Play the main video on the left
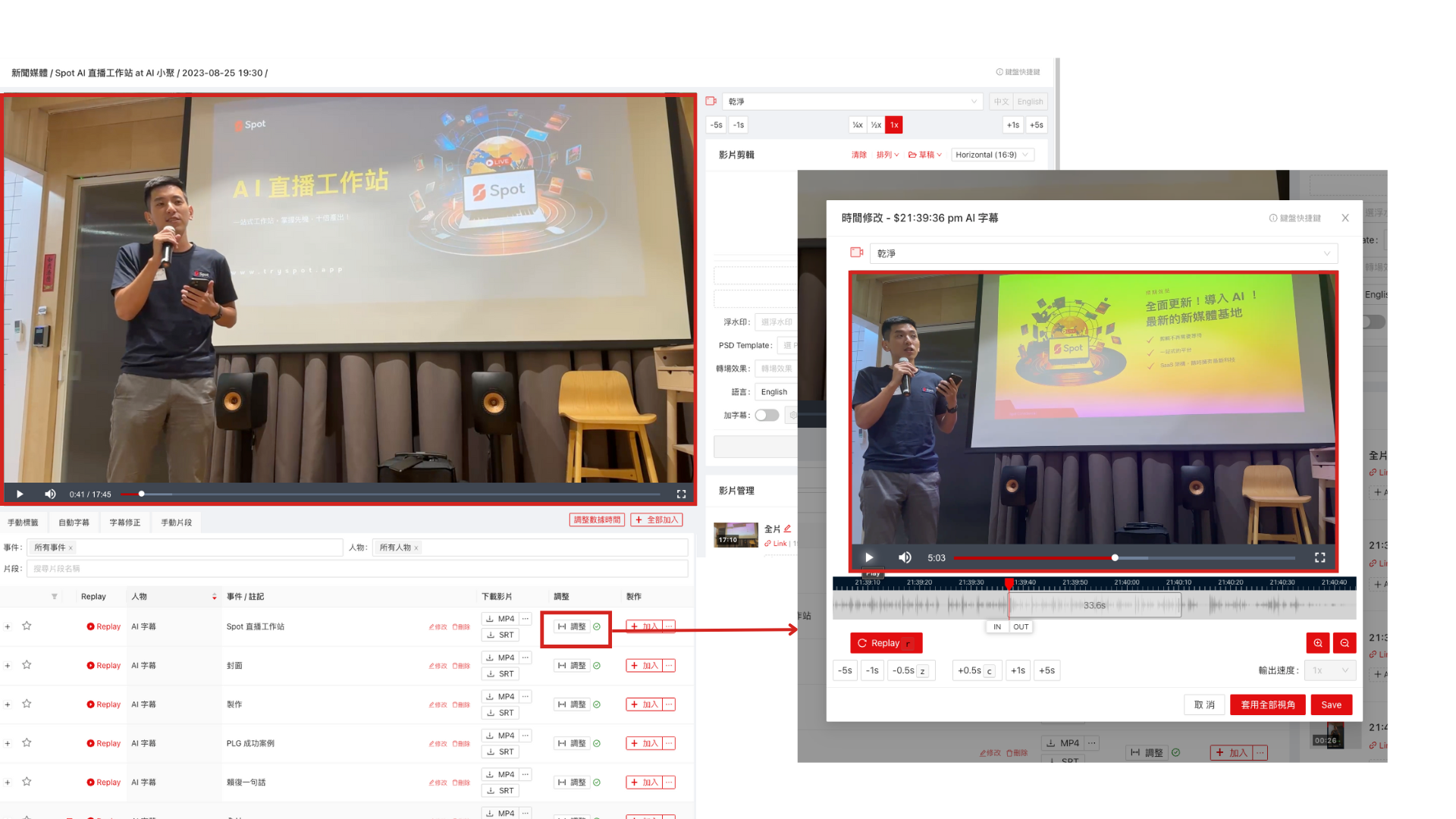1456x819 pixels. [20, 494]
